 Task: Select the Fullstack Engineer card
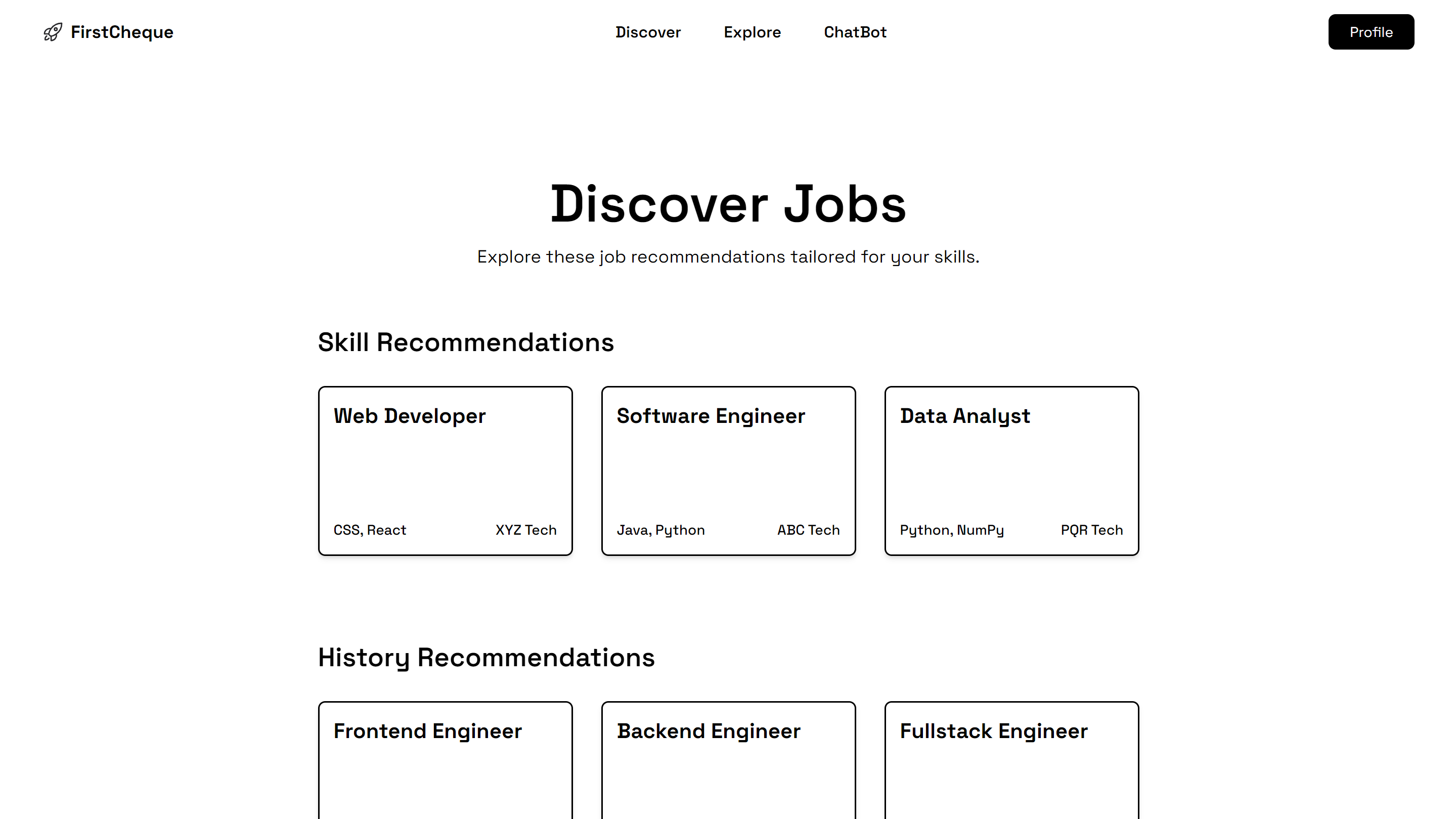(1011, 760)
